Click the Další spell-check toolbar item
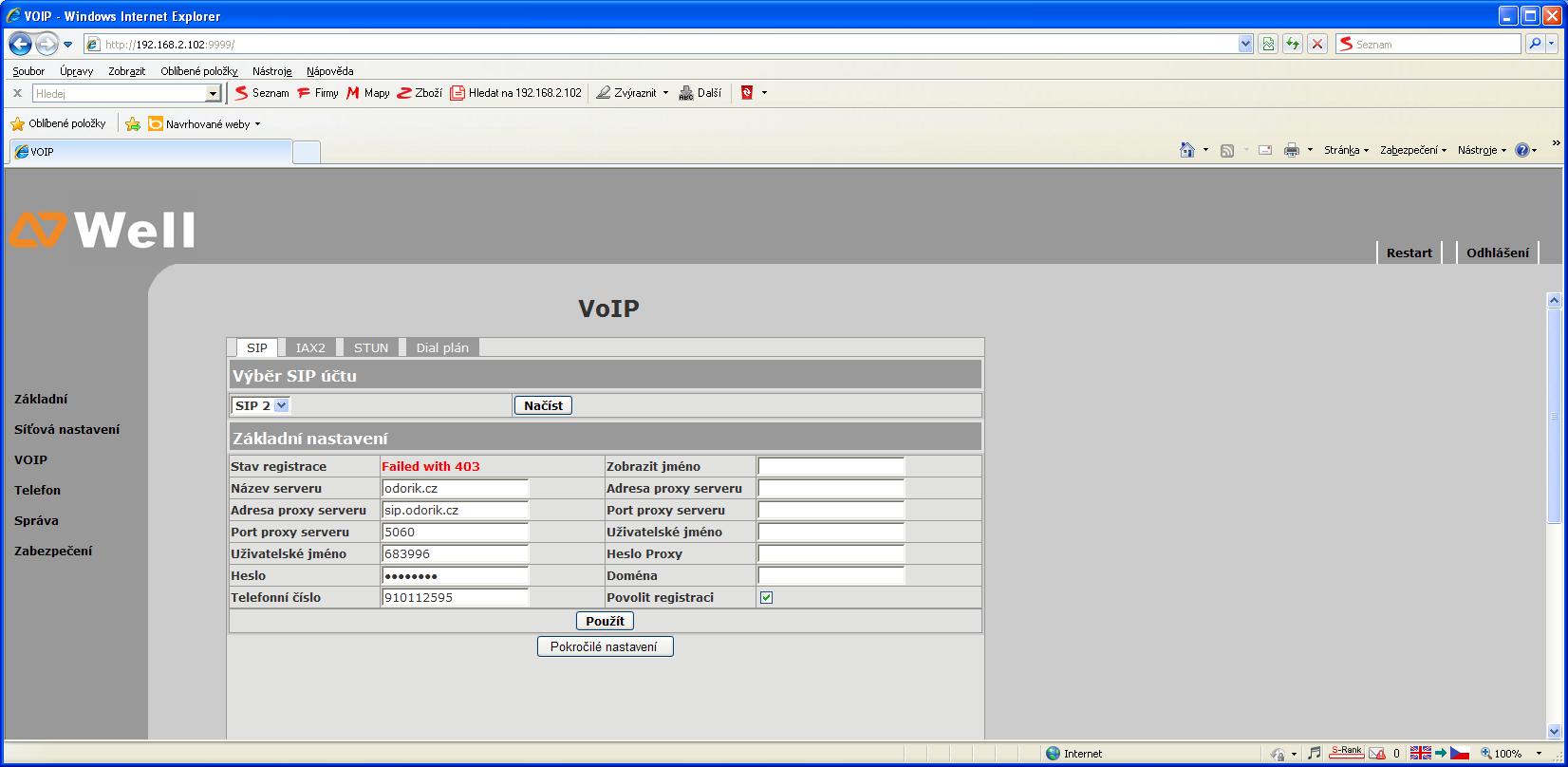This screenshot has width=1568, height=767. click(700, 93)
